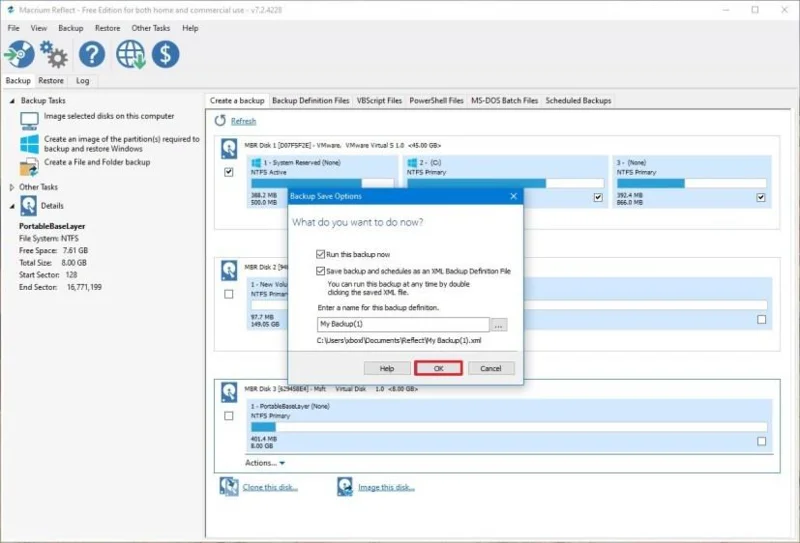Click the monitor icon for imaging selected disks
Screen dimensions: 800x543
coord(29,121)
